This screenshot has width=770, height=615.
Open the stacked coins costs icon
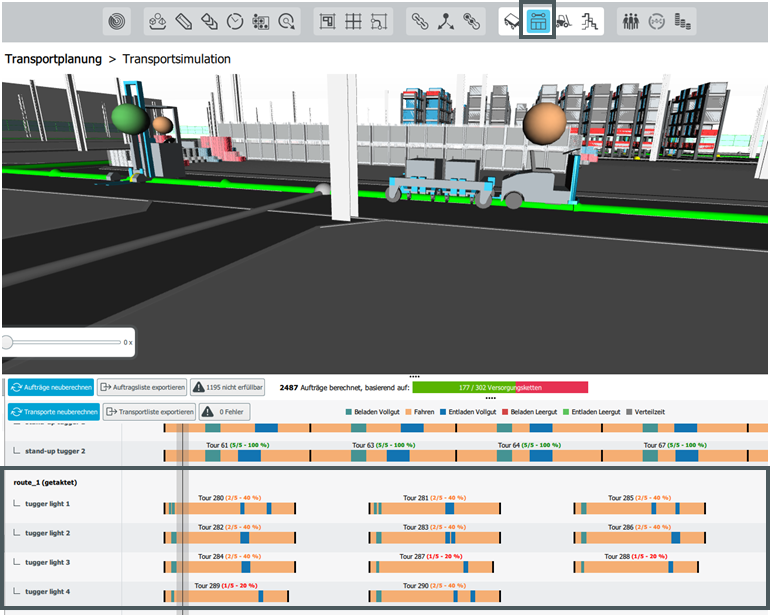(x=683, y=22)
